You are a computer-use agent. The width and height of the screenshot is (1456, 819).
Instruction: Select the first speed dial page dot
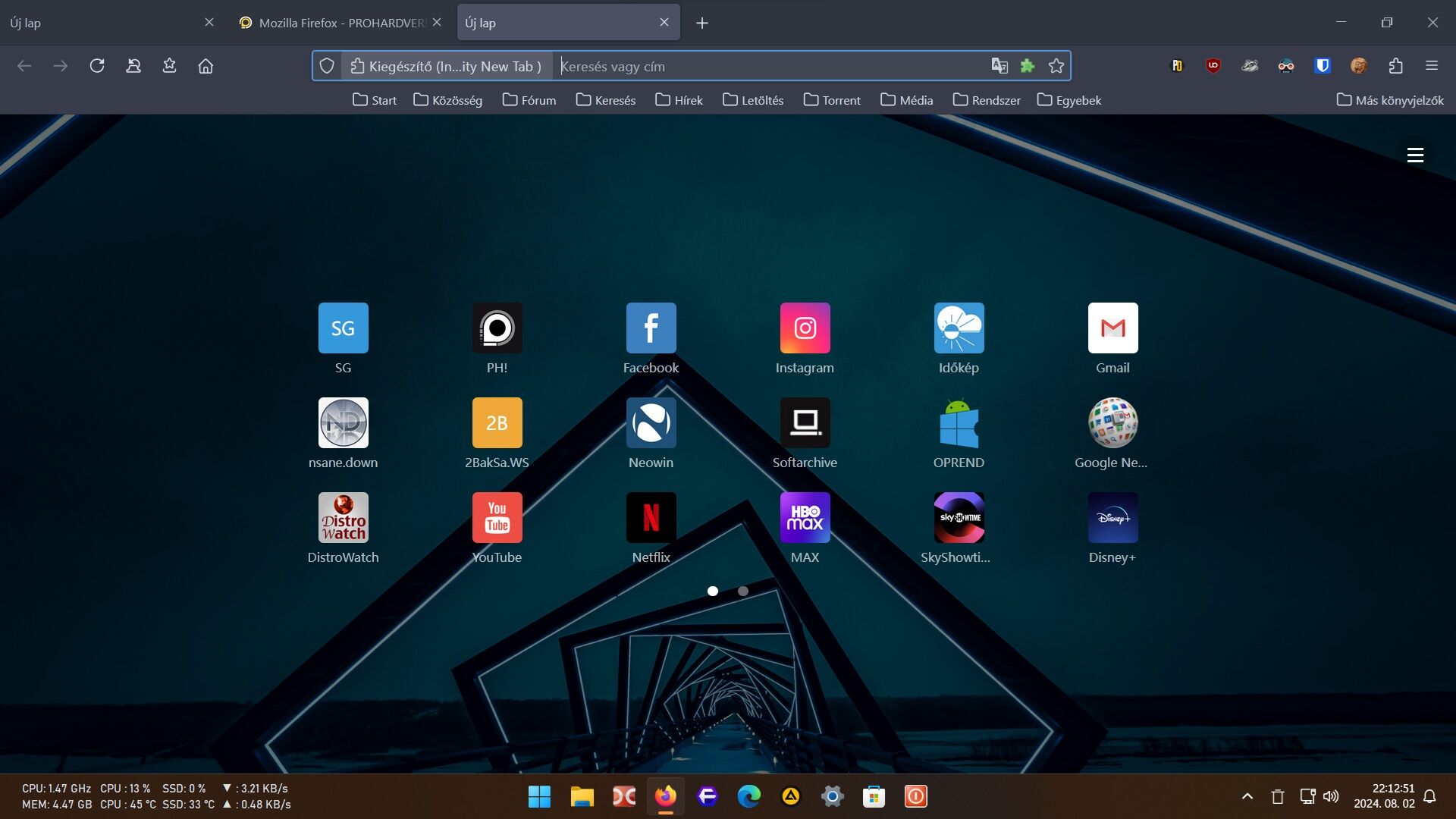pos(713,591)
